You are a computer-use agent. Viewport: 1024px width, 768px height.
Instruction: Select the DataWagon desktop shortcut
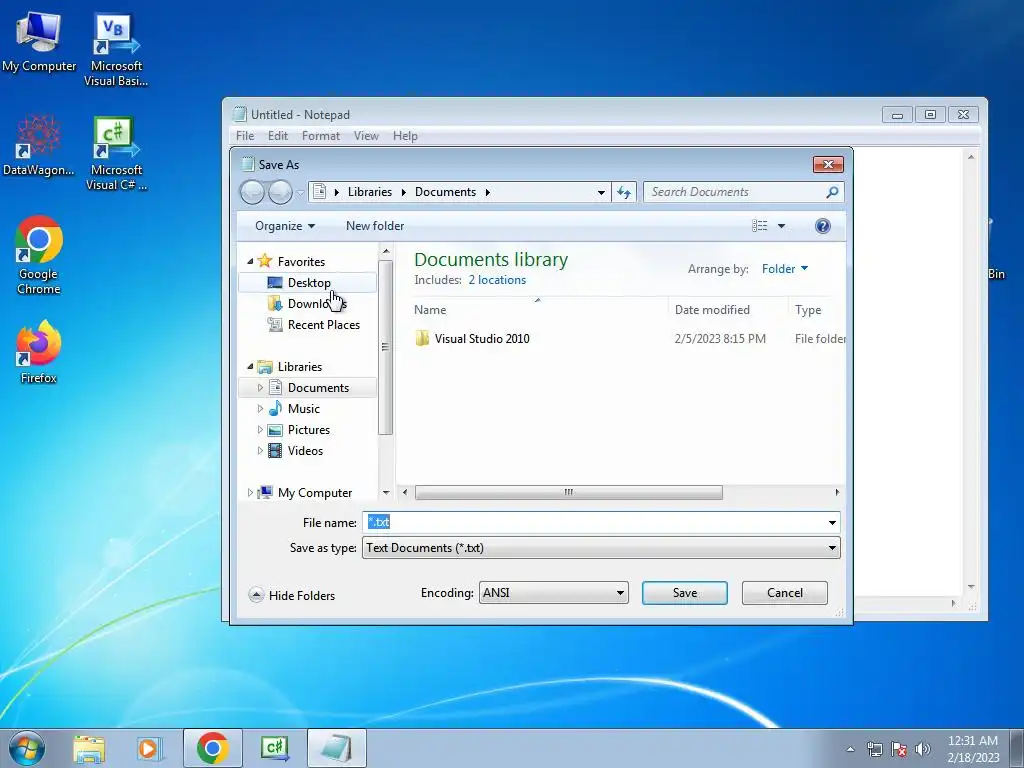pos(39,146)
